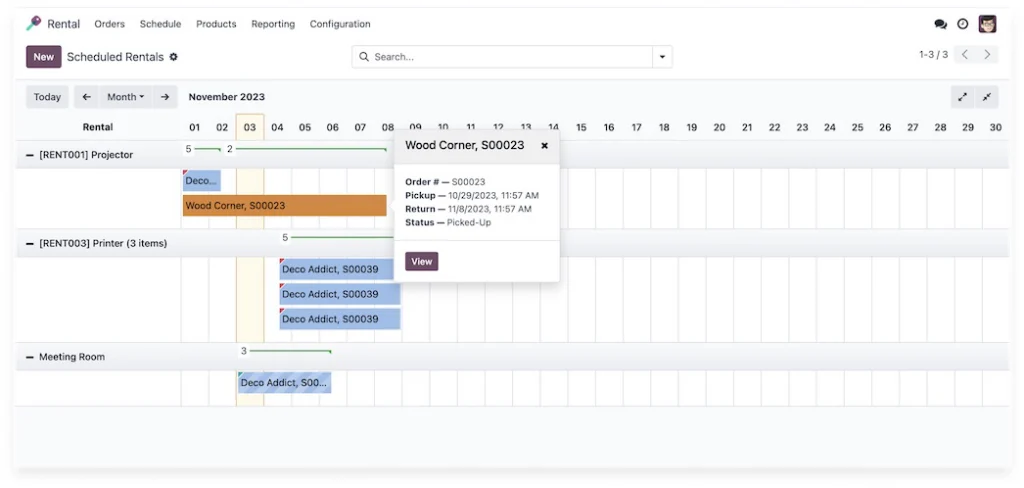Click the New button
1024x488 pixels.
click(x=44, y=57)
